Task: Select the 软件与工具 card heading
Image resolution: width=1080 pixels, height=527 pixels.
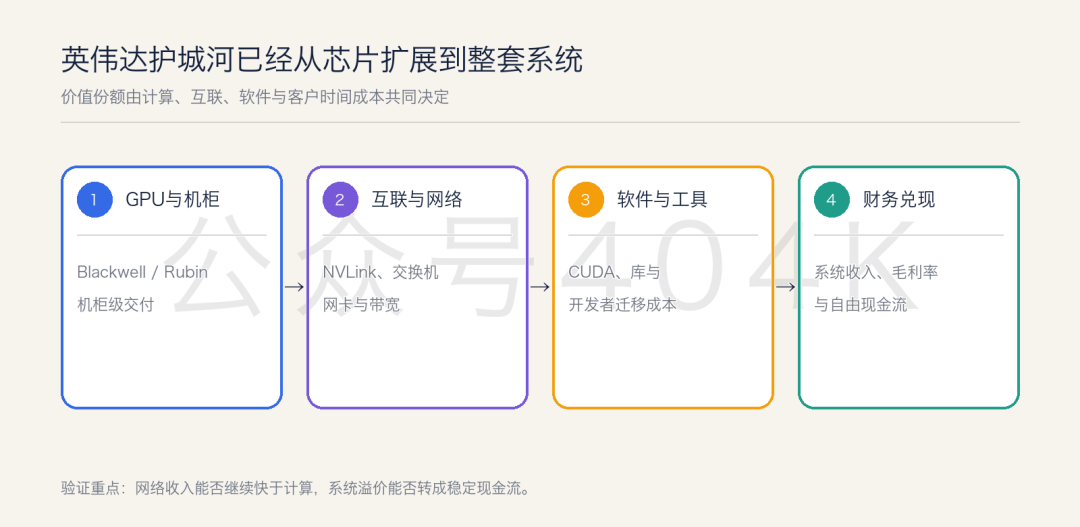Action: pyautogui.click(x=663, y=200)
